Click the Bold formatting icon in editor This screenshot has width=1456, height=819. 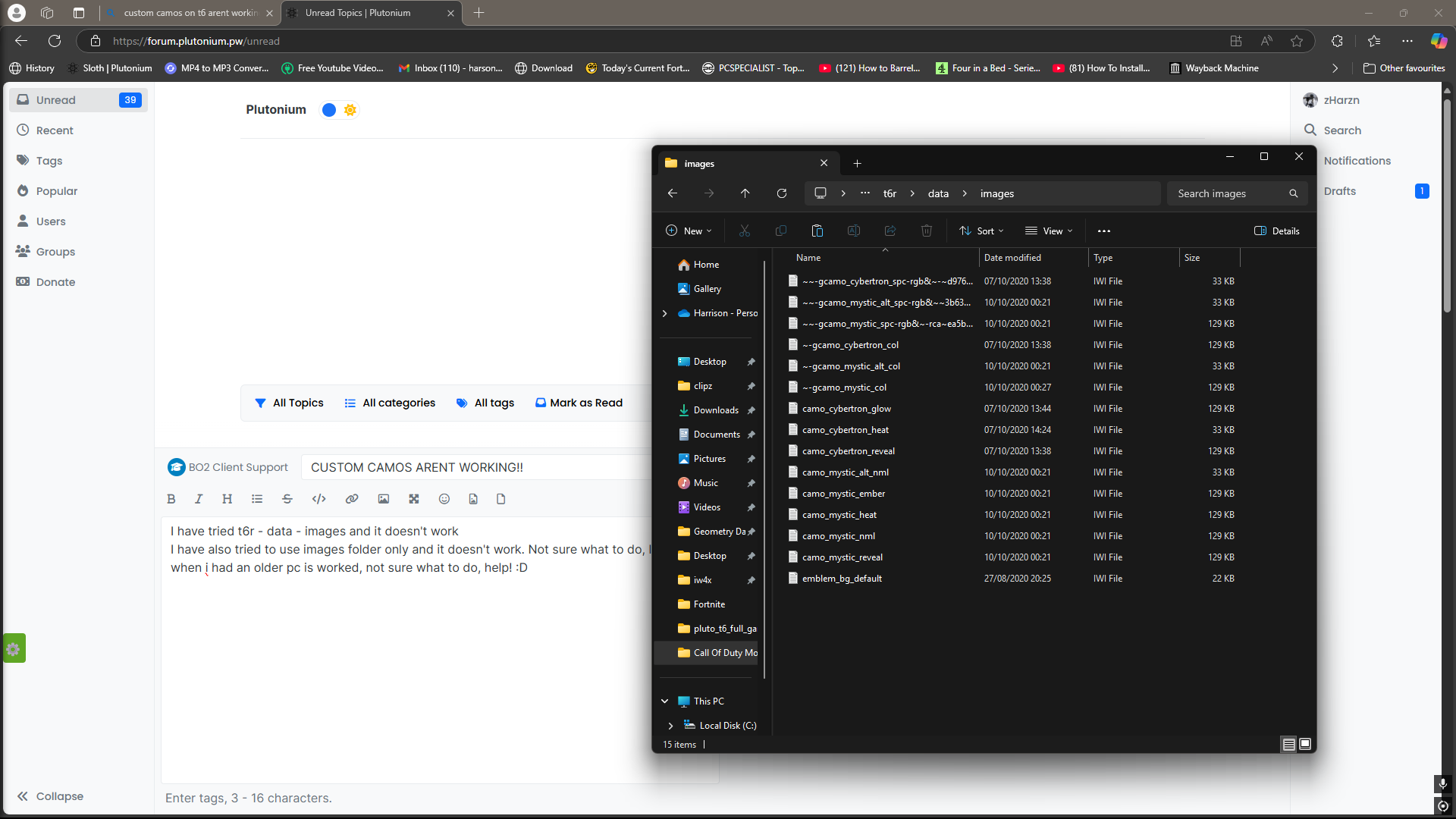[x=171, y=499]
